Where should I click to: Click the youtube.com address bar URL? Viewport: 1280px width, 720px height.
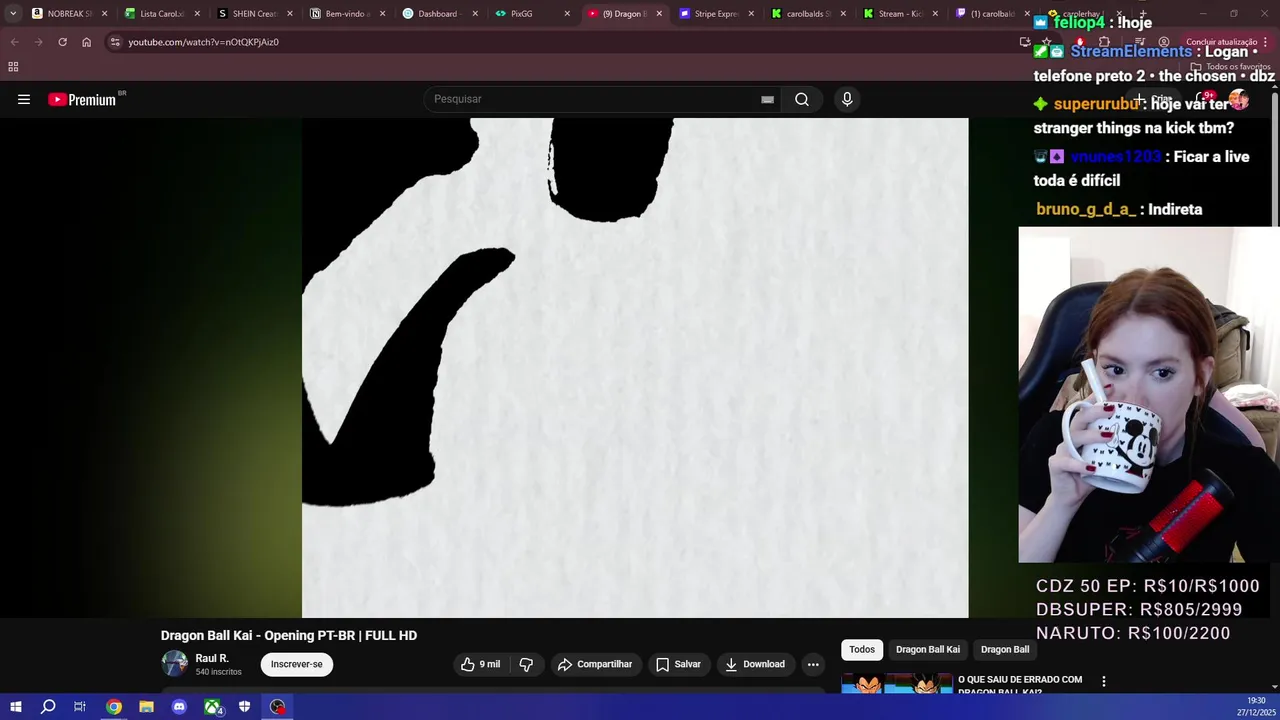tap(203, 42)
